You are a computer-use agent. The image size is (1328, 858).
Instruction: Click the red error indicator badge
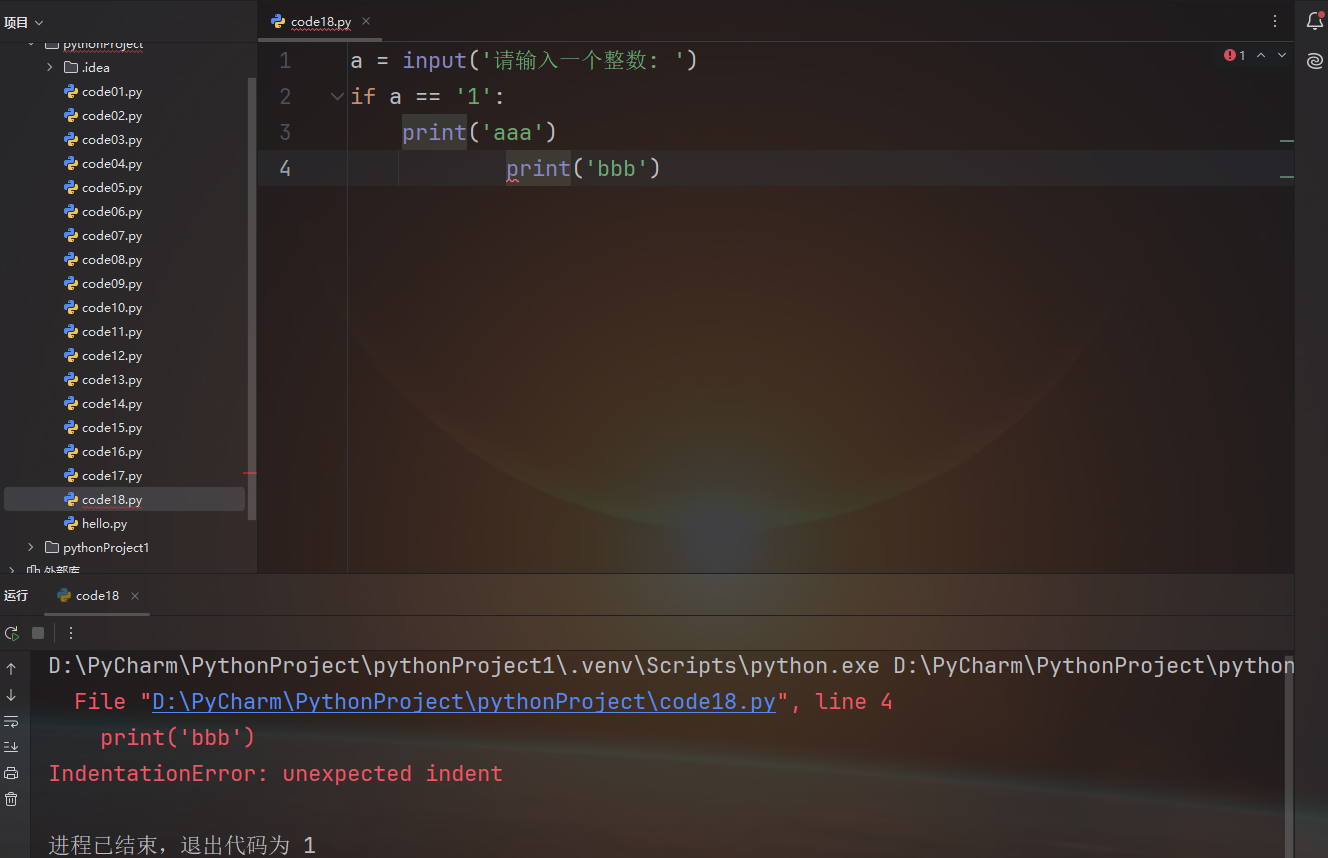click(1235, 56)
